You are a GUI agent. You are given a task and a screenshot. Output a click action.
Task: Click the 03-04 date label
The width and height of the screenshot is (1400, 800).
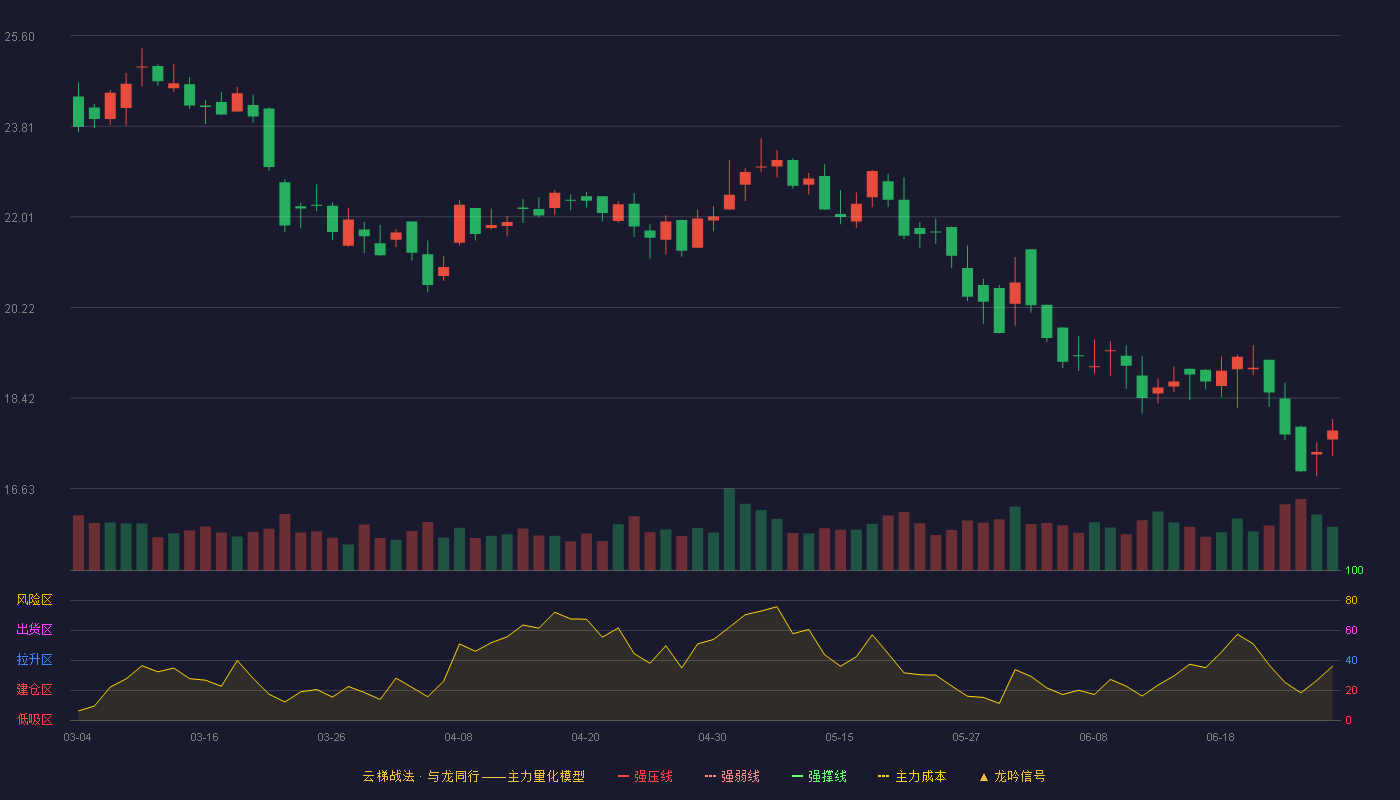77,737
